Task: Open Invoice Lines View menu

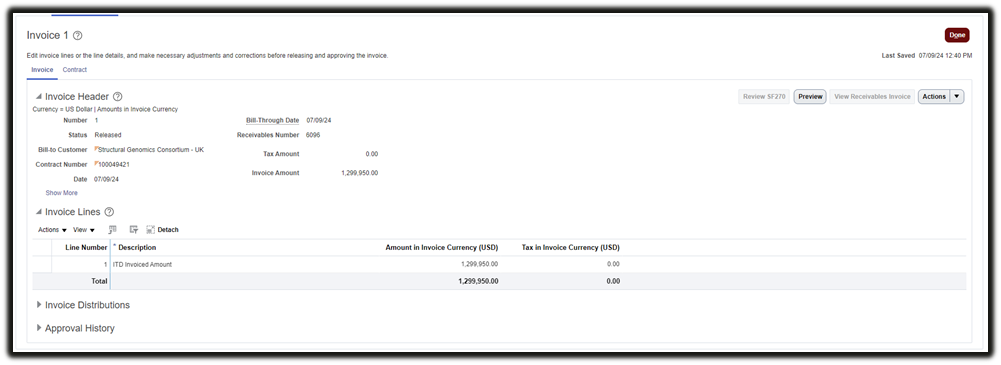Action: (x=84, y=230)
